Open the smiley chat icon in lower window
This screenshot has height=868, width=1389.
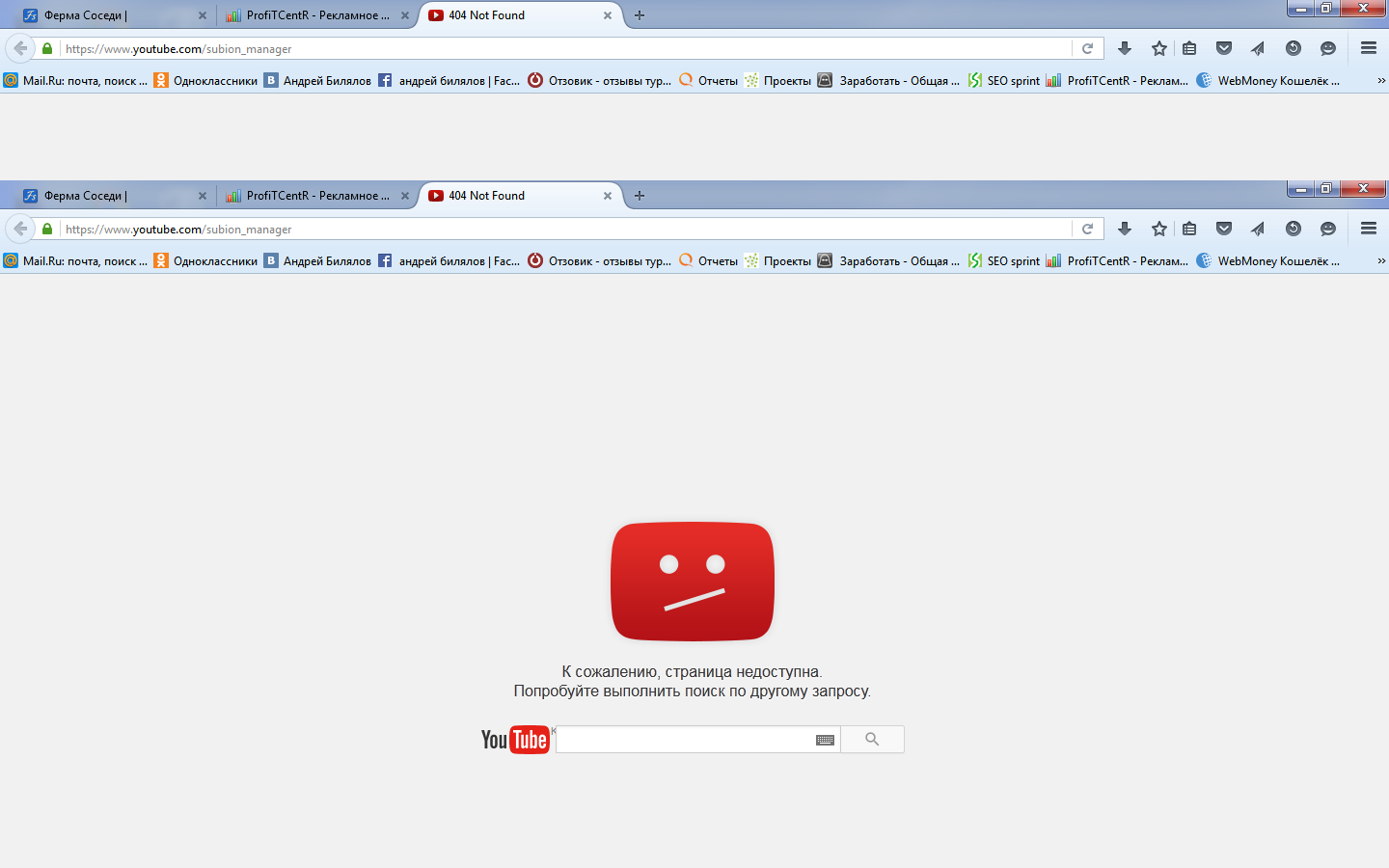click(1328, 229)
